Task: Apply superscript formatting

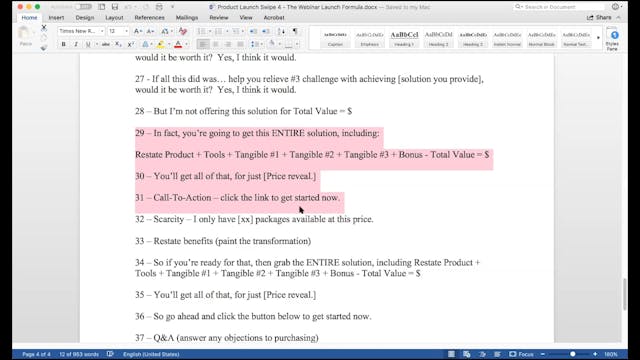Action: pos(131,44)
